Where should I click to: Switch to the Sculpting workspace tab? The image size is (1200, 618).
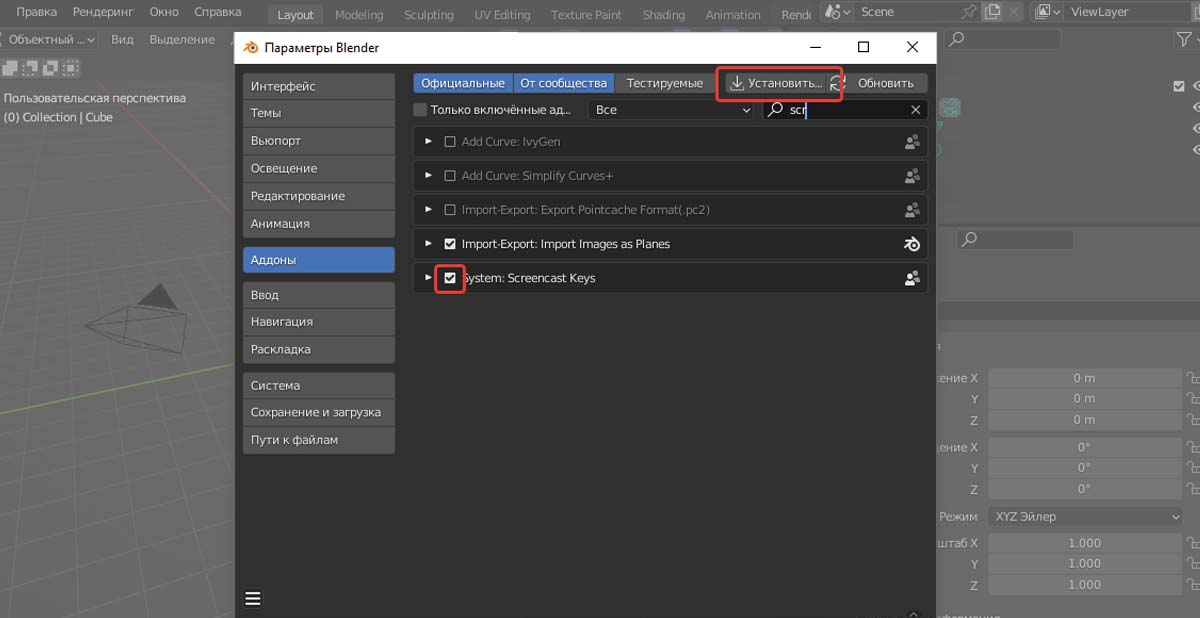coord(429,15)
